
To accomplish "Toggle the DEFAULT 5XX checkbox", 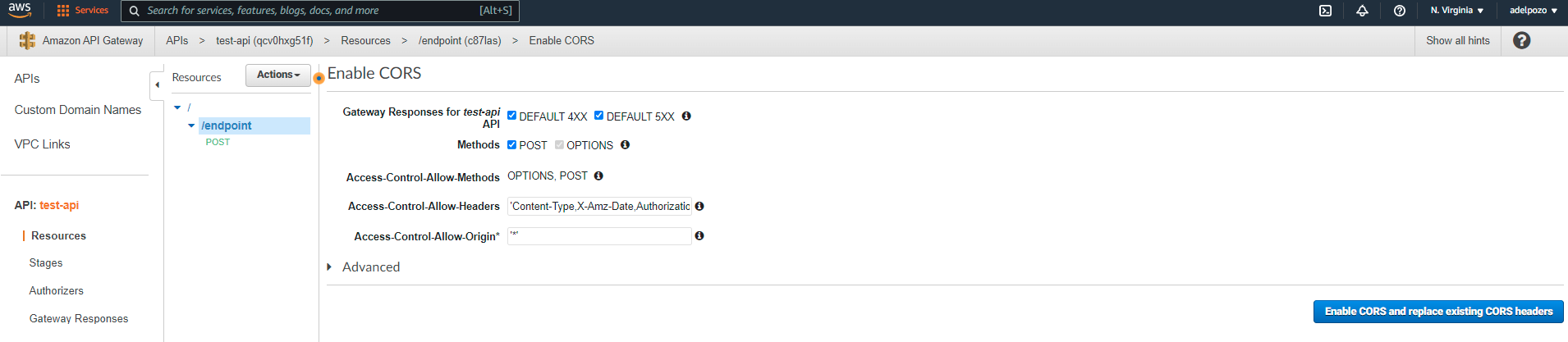I will click(599, 116).
